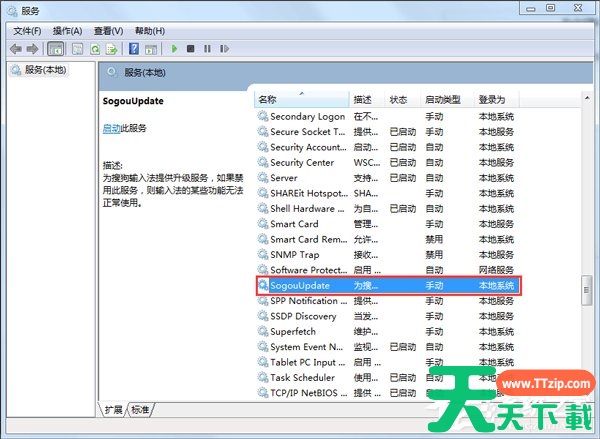Click the gear icon beside Superfetch
This screenshot has width=600, height=439.
click(263, 331)
